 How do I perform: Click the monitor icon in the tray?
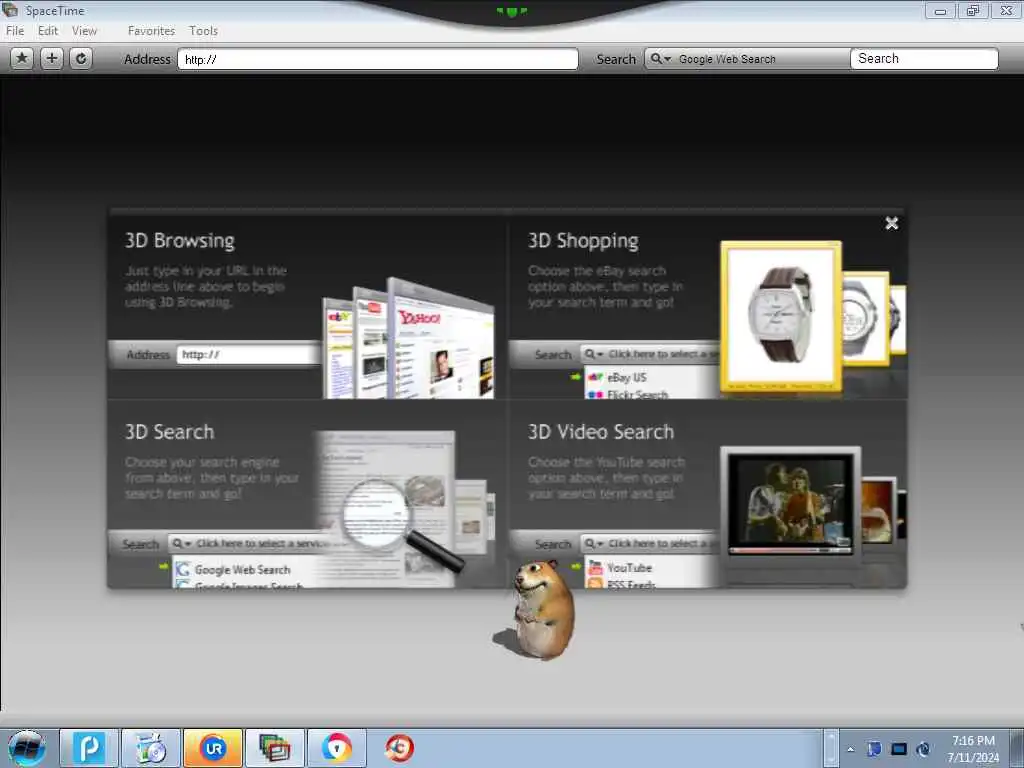pyautogui.click(x=899, y=749)
